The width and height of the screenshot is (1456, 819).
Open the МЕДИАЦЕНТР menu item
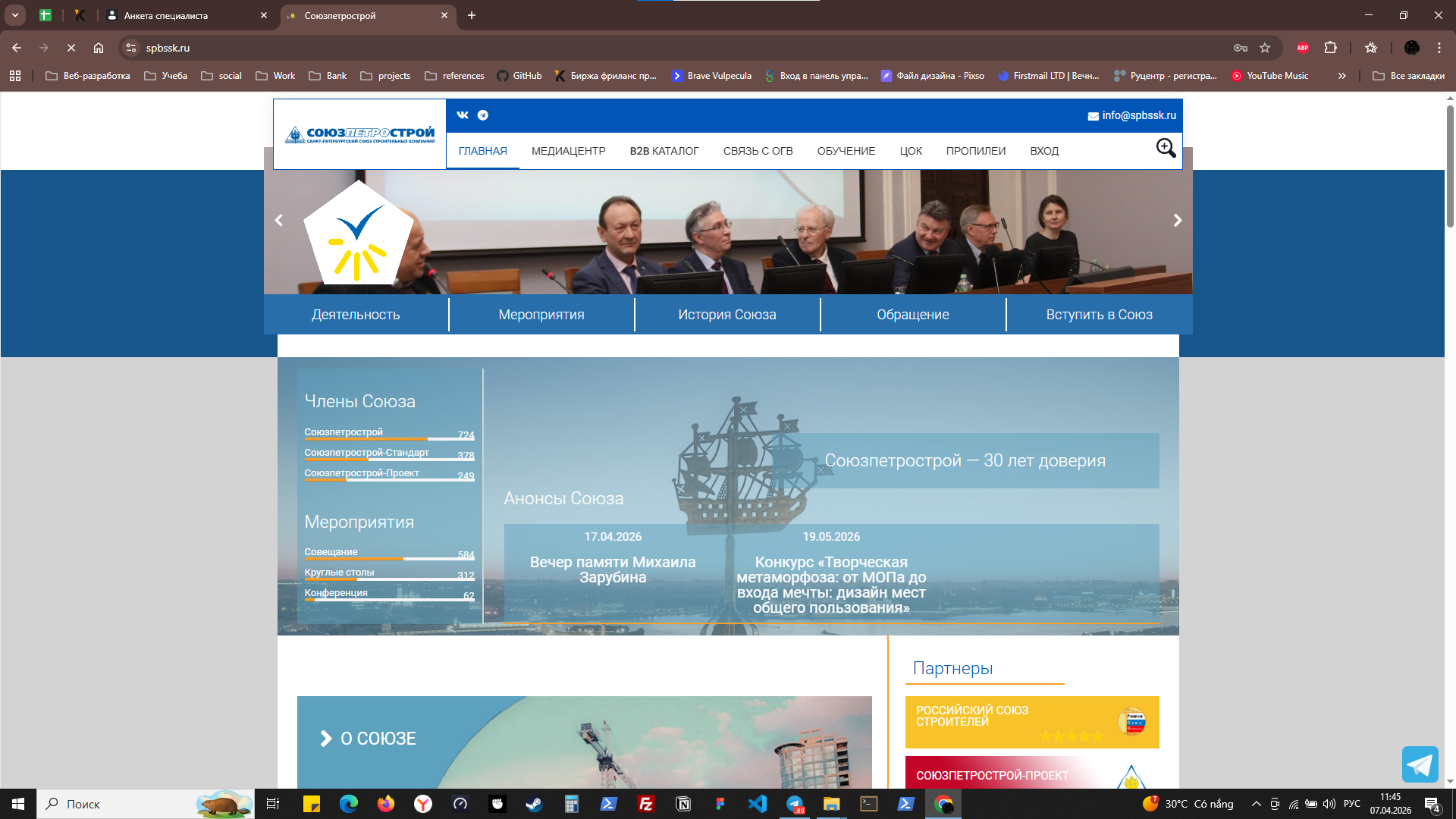[x=568, y=151]
